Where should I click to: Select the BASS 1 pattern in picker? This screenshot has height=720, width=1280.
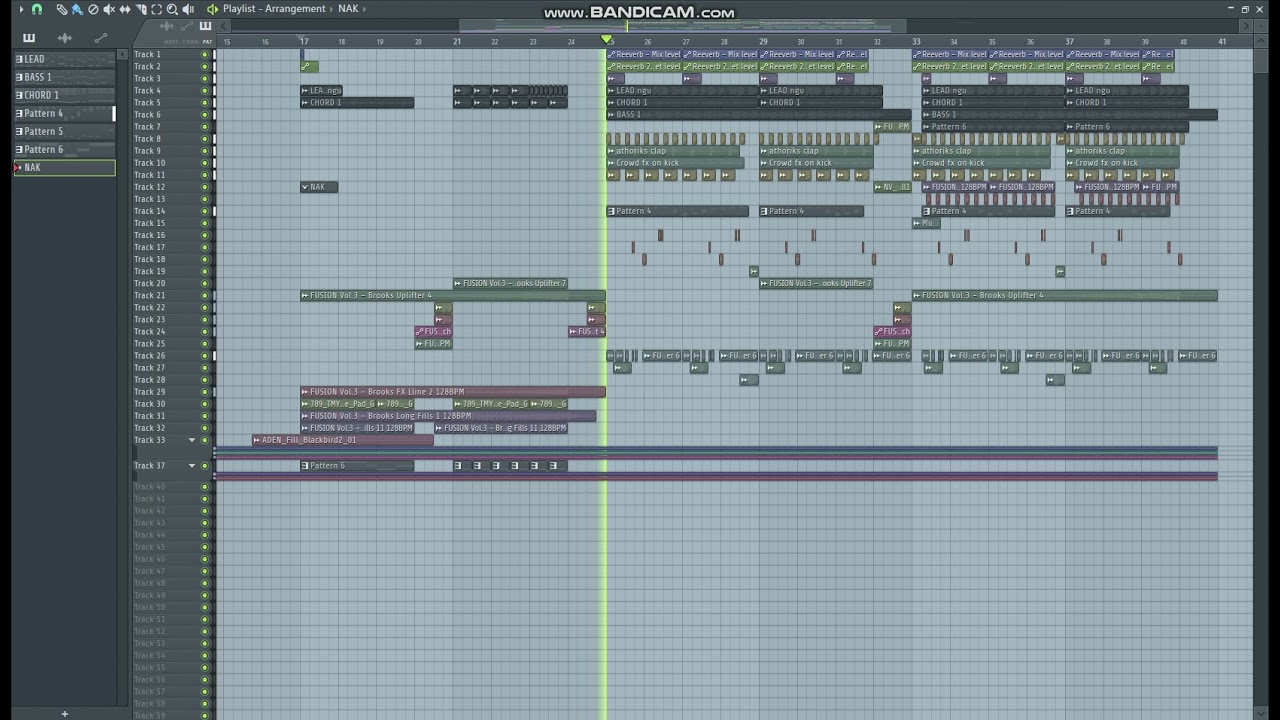pos(64,77)
